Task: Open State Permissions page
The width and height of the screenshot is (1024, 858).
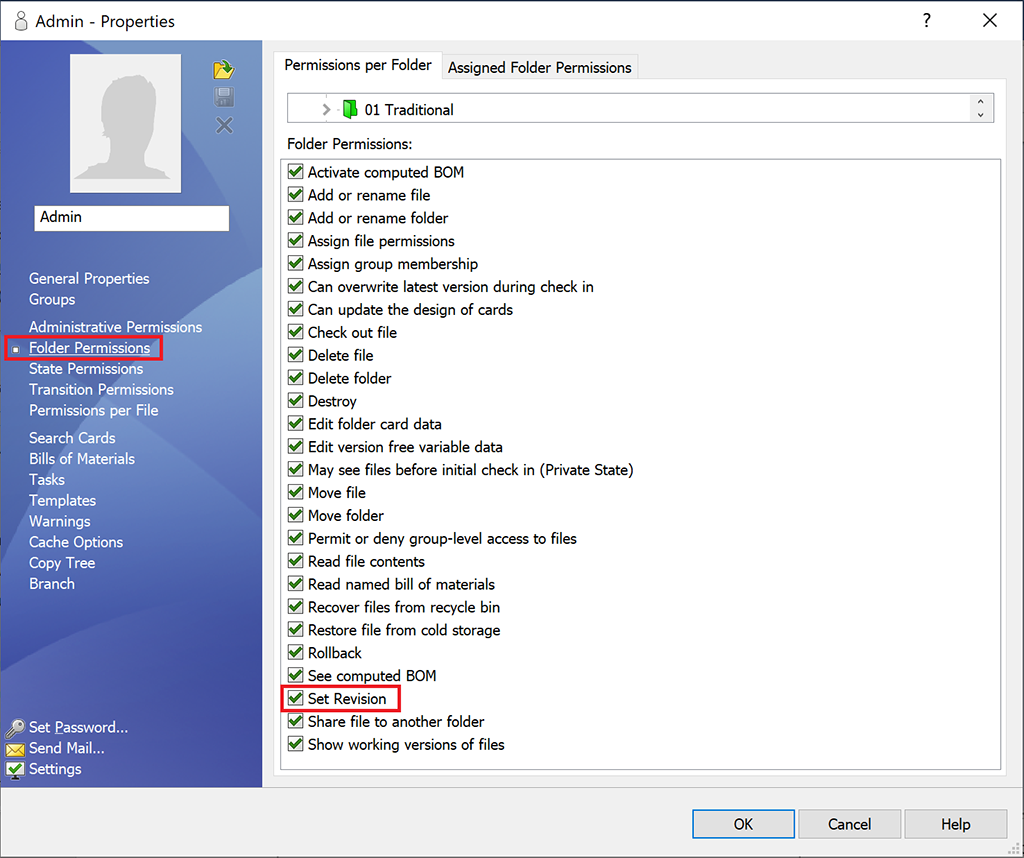Action: pos(86,368)
